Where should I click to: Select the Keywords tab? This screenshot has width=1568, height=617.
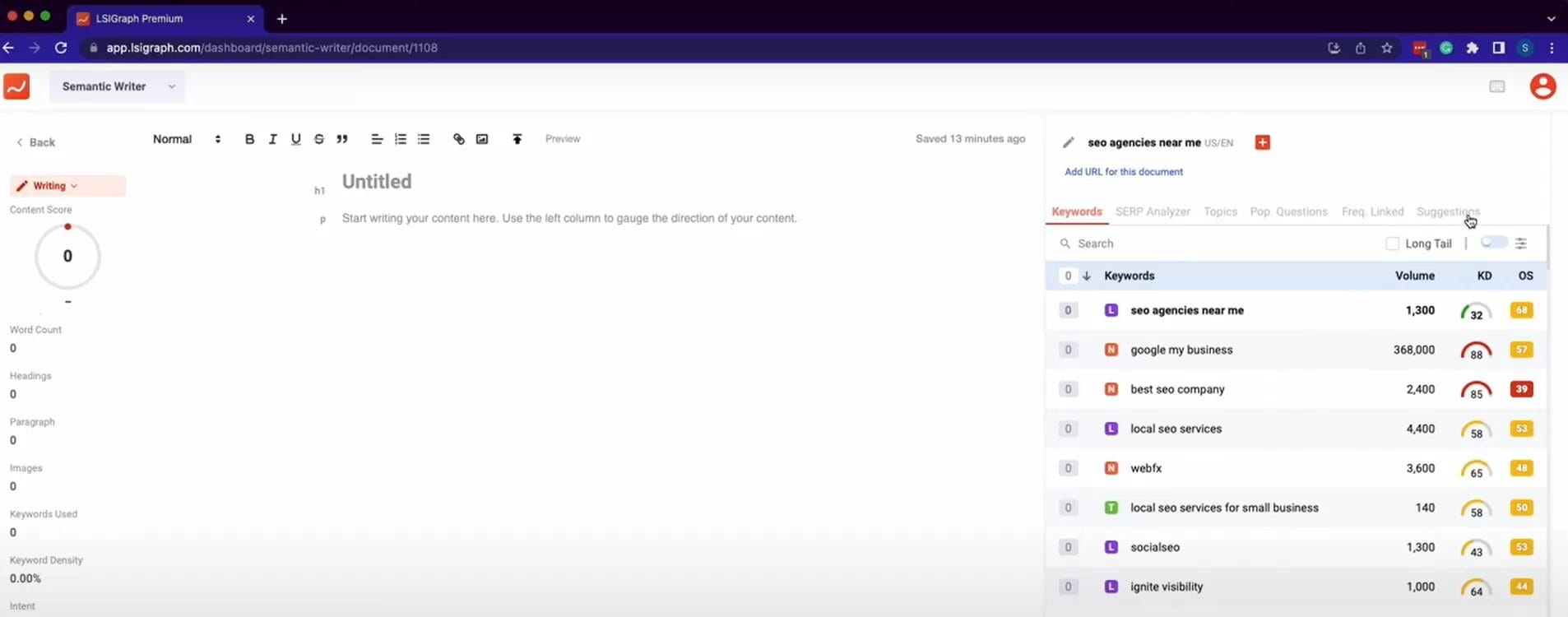[1077, 211]
